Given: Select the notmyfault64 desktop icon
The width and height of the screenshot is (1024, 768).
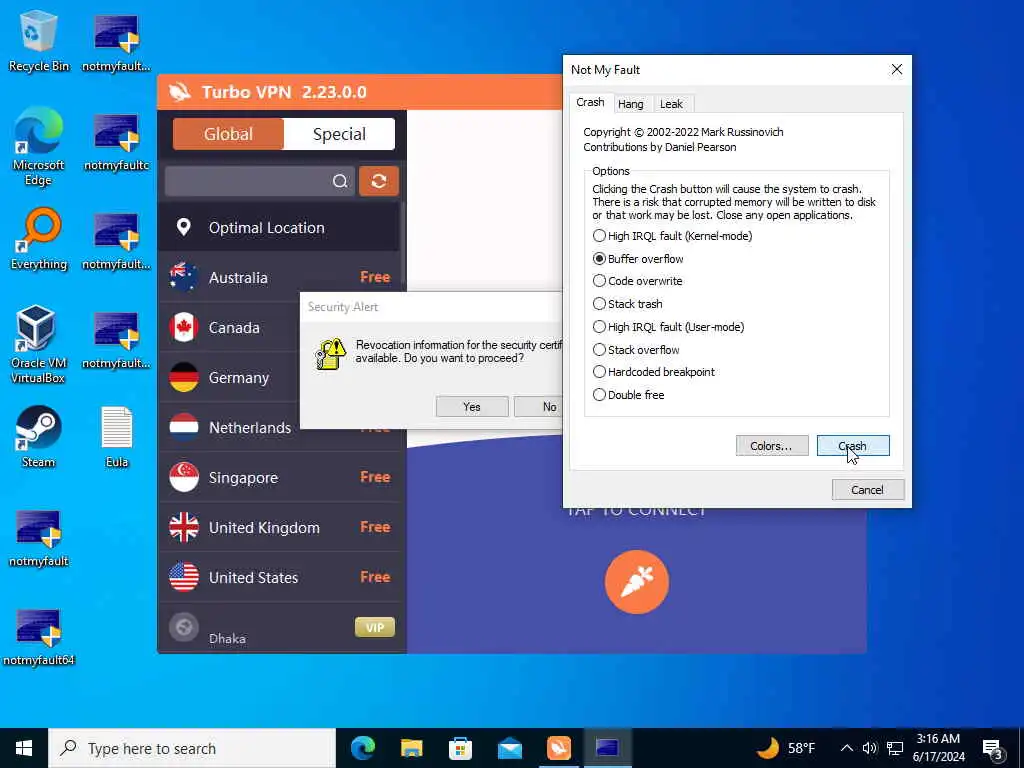Looking at the screenshot, I should point(39,637).
